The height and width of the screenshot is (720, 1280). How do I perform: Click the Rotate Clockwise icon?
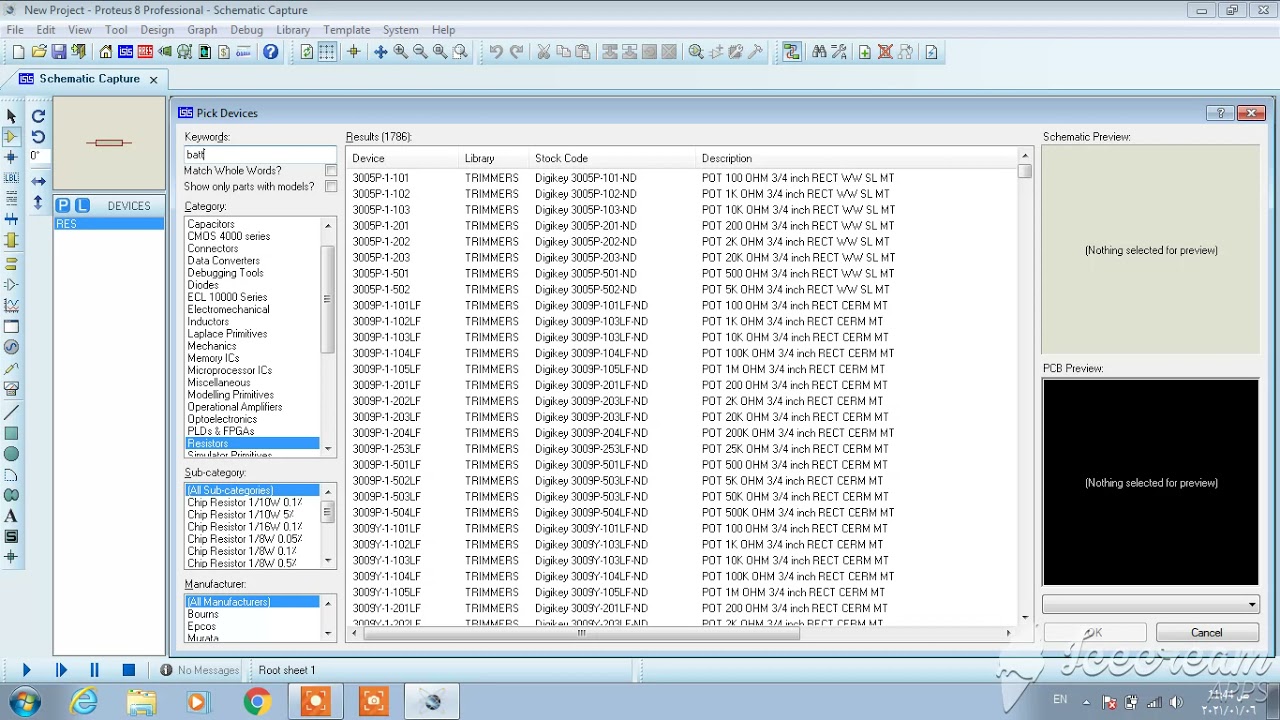pos(38,116)
